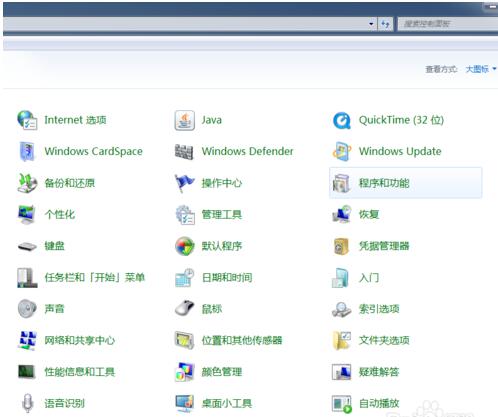Click the Internet 选项 text link

tap(75, 120)
